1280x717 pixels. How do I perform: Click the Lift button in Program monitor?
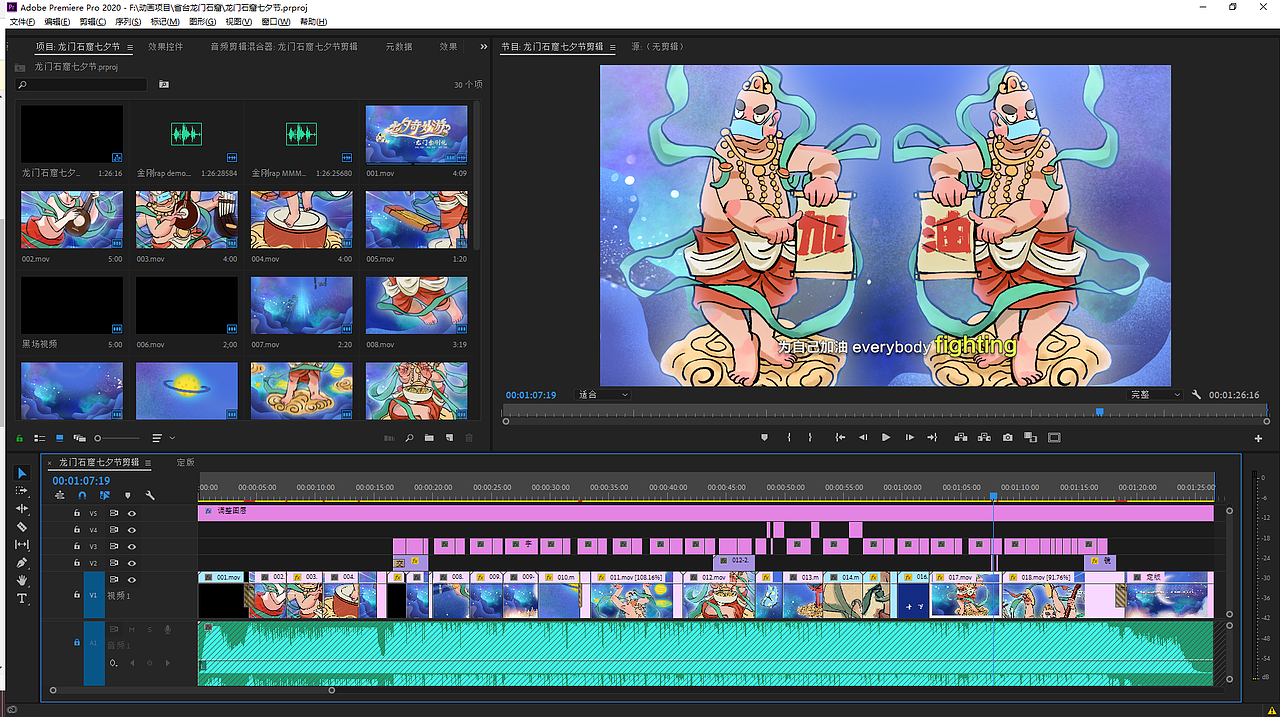click(961, 437)
